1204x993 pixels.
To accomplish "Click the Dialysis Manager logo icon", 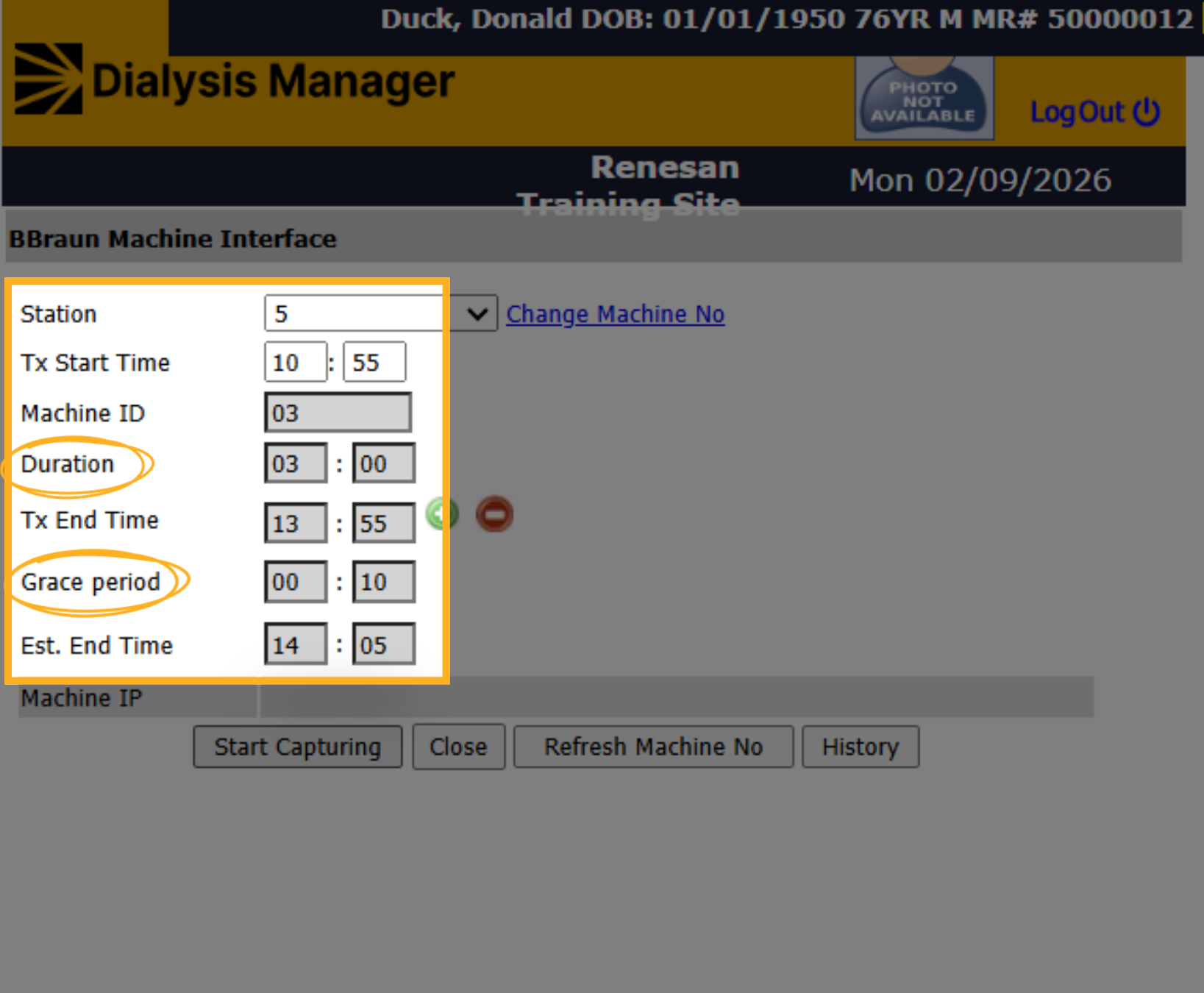I will [x=49, y=79].
